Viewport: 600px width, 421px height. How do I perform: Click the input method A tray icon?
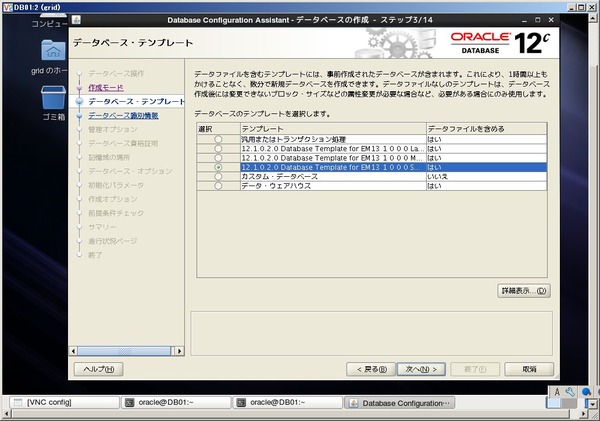tap(557, 392)
